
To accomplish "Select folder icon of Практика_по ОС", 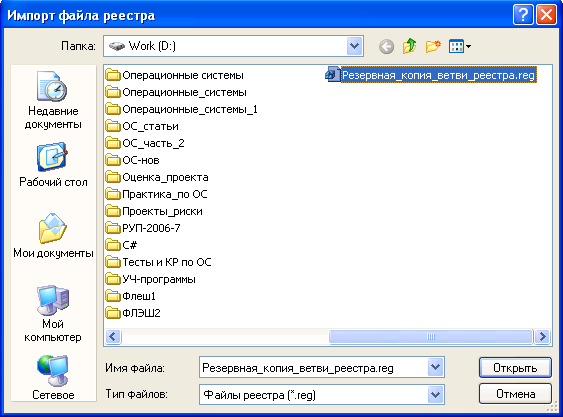I will (x=113, y=194).
